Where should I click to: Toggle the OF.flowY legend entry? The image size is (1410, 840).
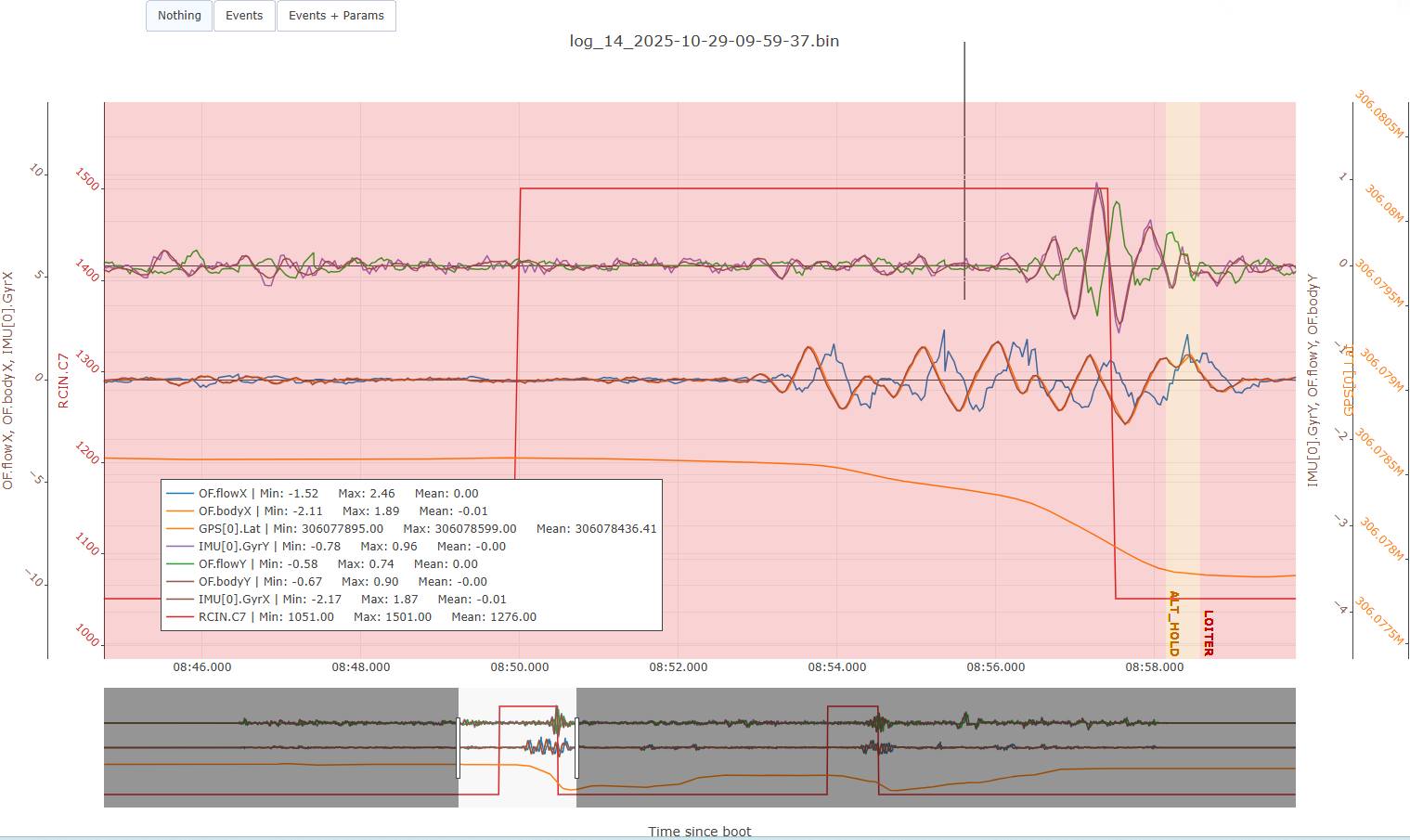click(223, 564)
